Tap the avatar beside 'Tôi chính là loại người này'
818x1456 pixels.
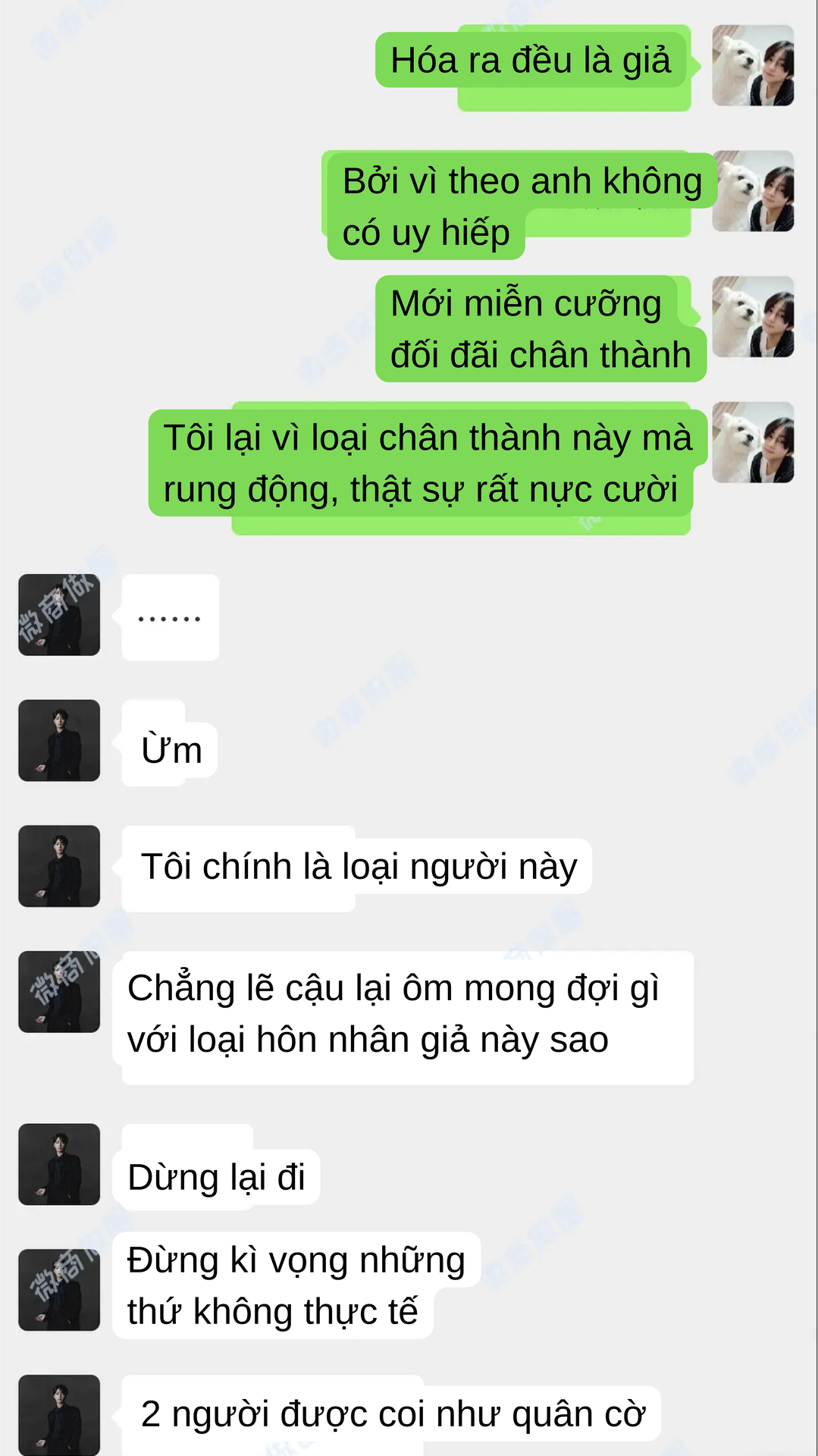point(59,866)
